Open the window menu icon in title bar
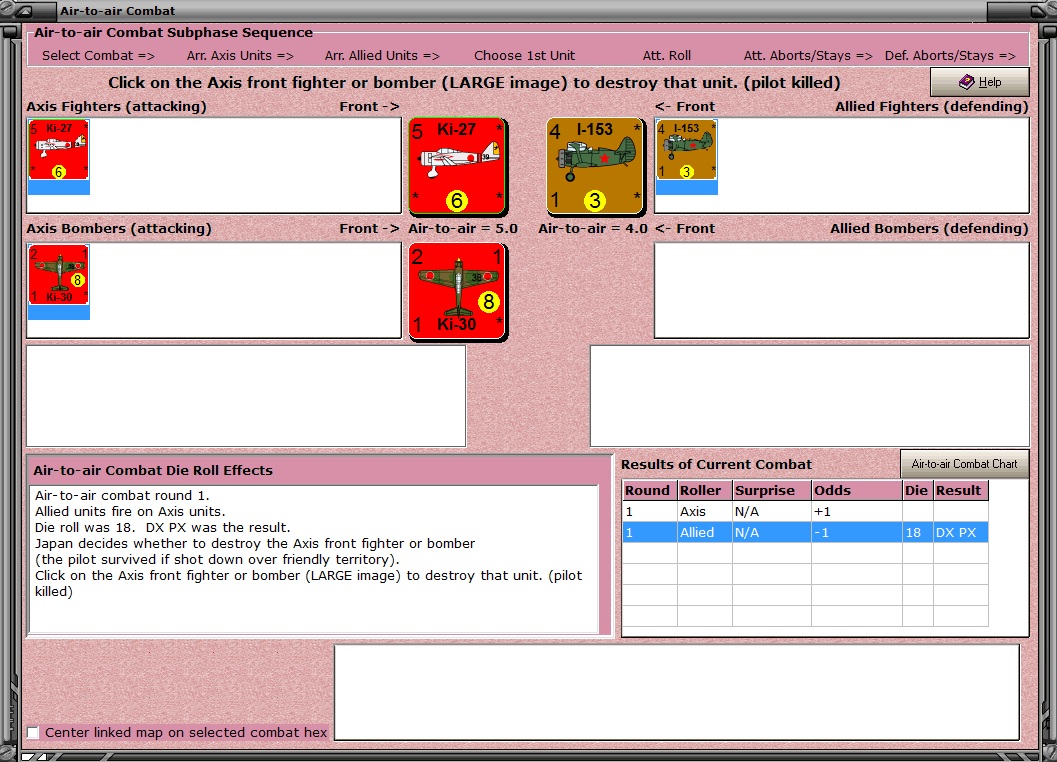 [x=27, y=11]
